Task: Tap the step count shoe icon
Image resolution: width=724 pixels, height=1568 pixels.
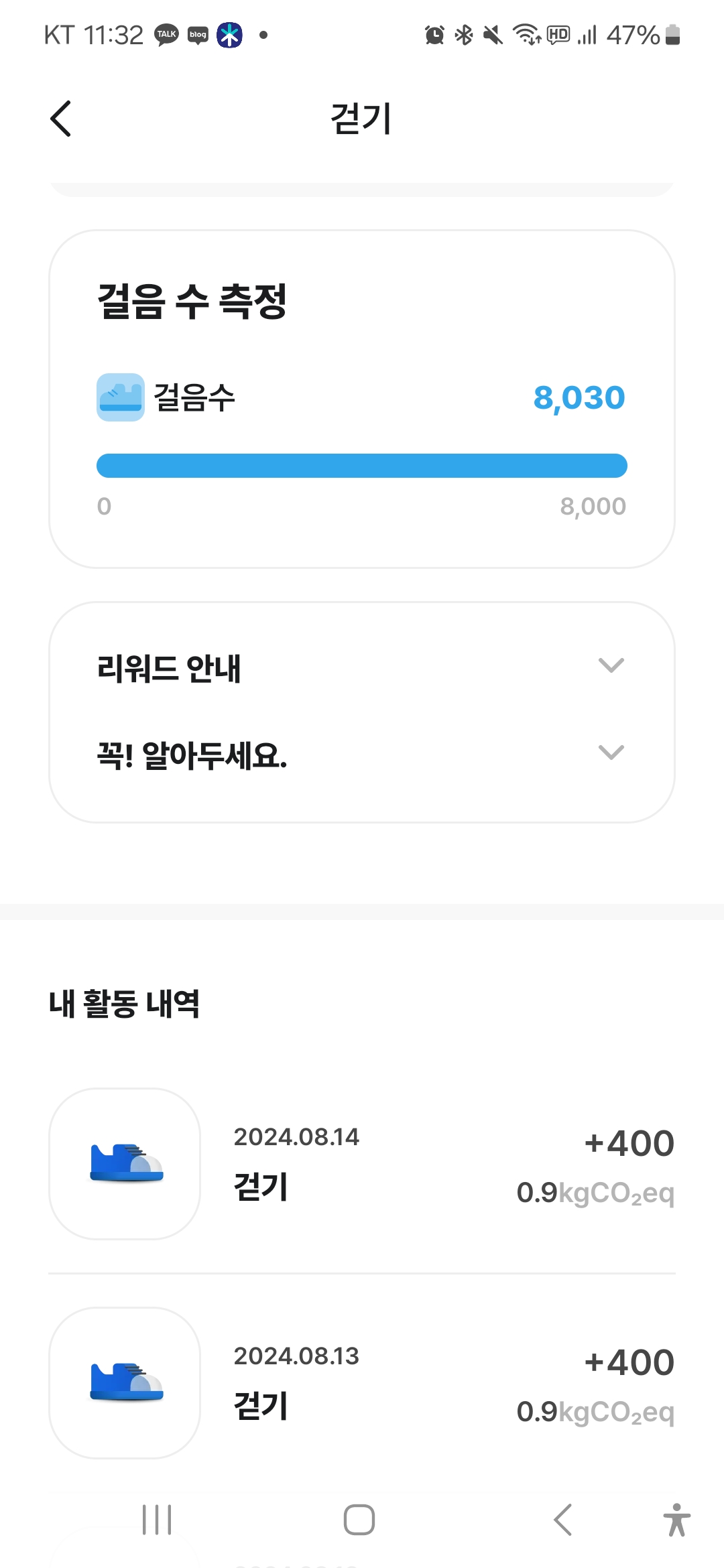Action: pos(121,397)
